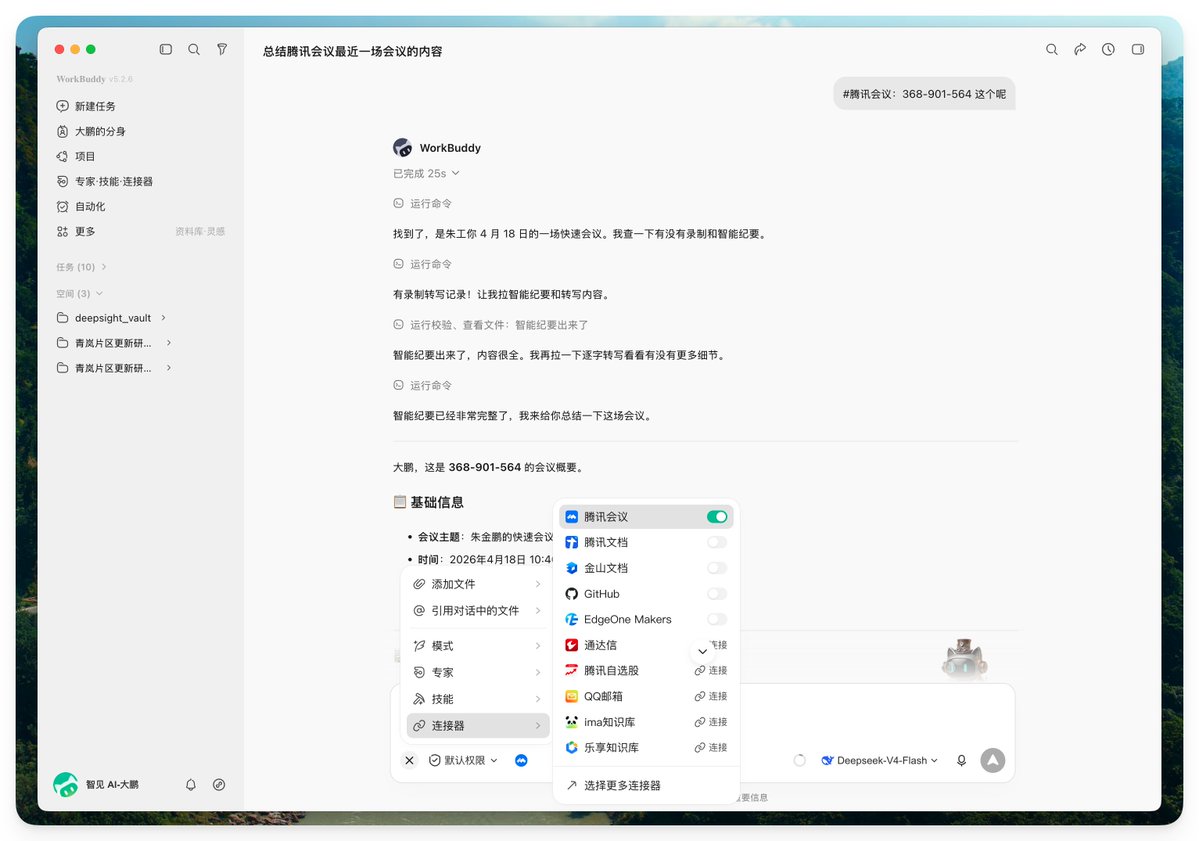The height and width of the screenshot is (841, 1199).
Task: Click 连接 next to QQ邮箱
Action: [711, 697]
